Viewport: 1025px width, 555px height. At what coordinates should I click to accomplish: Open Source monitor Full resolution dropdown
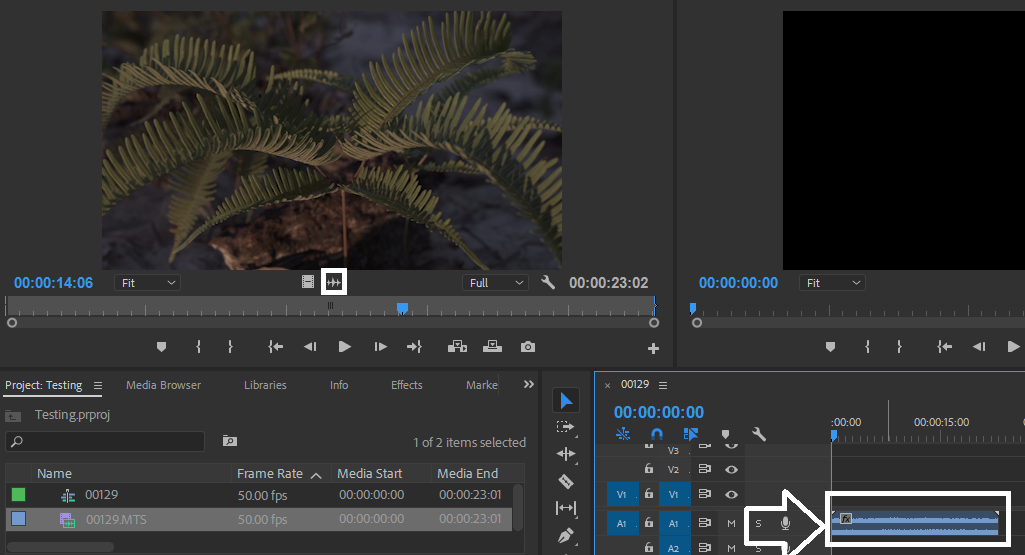pos(496,282)
